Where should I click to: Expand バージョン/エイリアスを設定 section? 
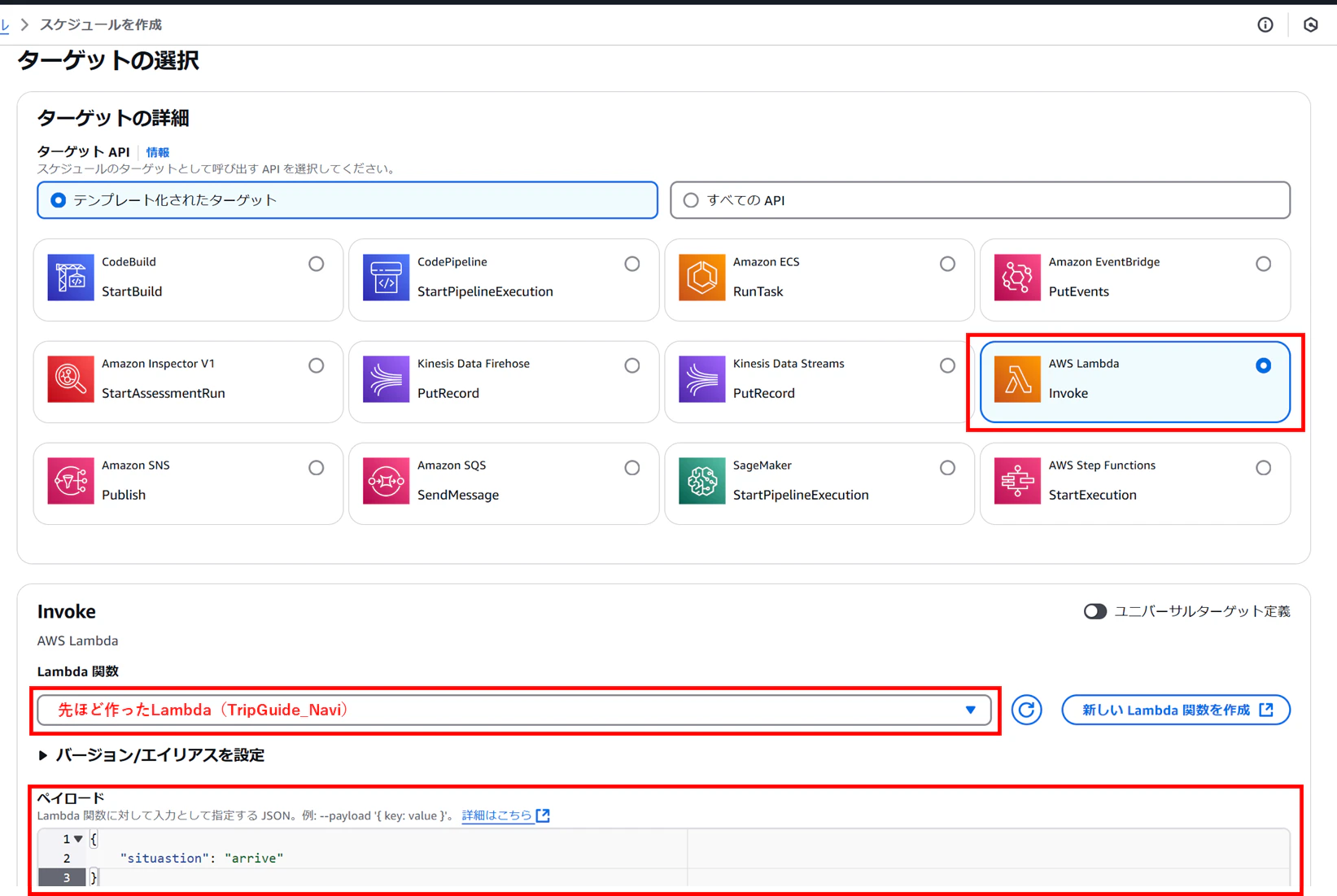coord(151,755)
